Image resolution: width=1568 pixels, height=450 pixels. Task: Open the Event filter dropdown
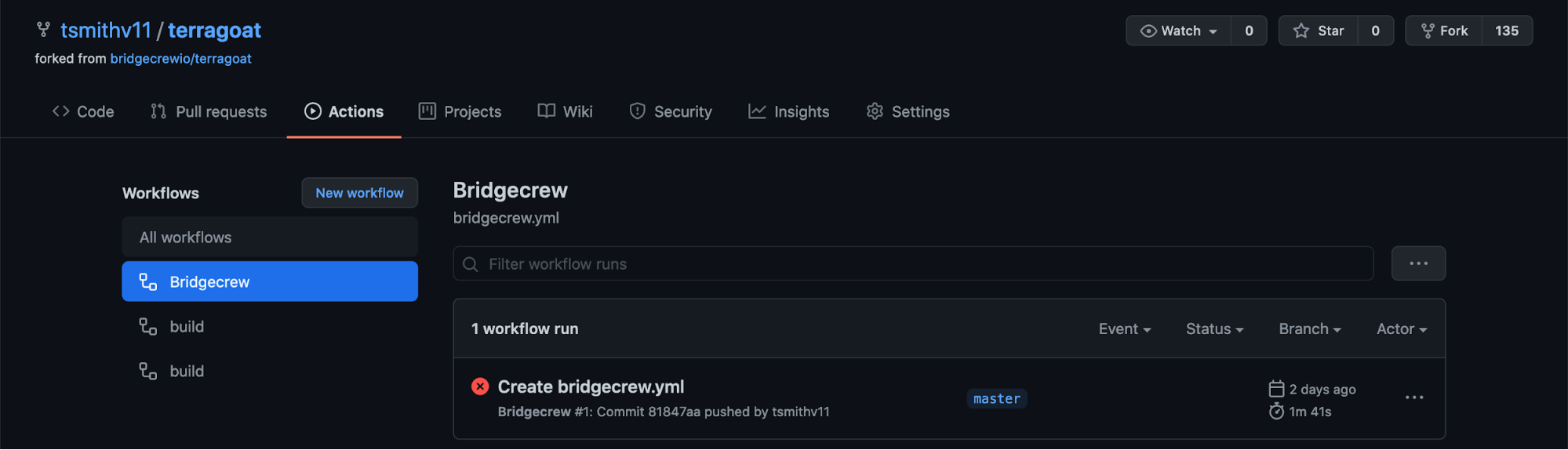[1125, 329]
